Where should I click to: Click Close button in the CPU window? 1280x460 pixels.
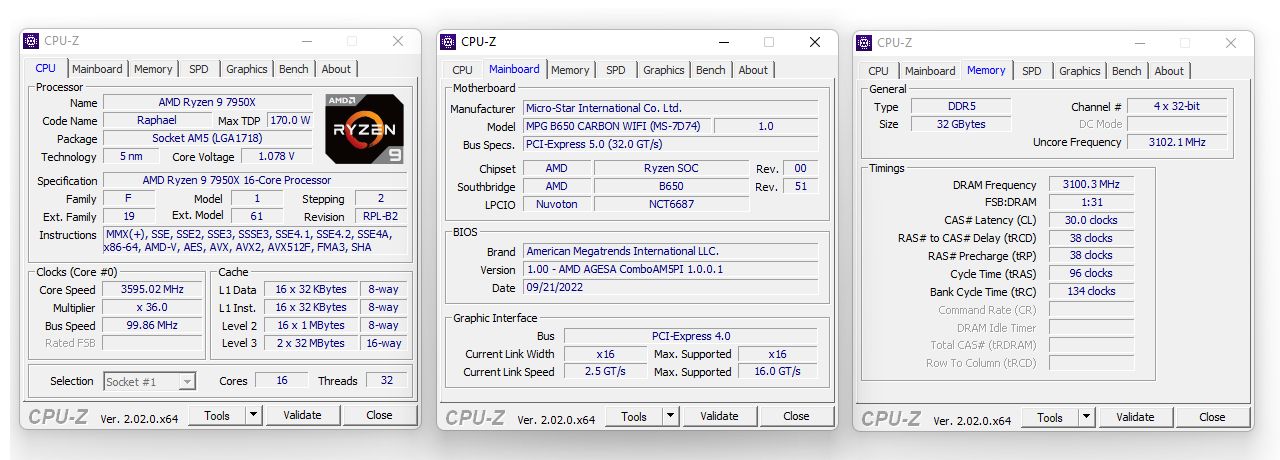point(379,415)
